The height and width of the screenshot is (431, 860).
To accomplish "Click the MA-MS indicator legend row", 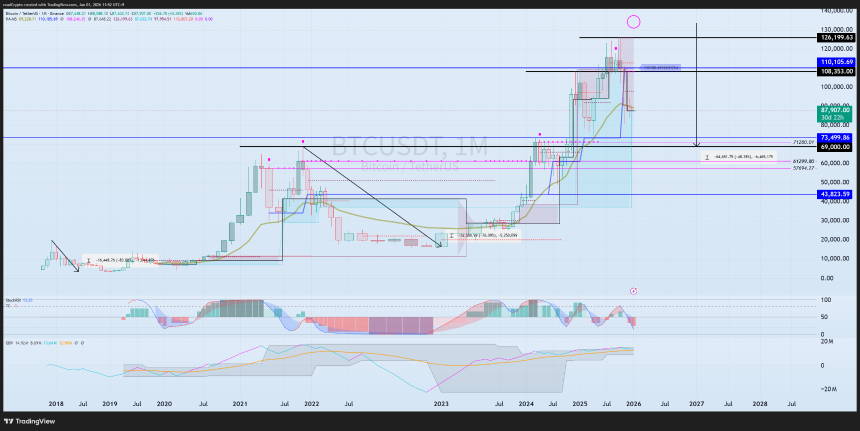I will tap(109, 19).
